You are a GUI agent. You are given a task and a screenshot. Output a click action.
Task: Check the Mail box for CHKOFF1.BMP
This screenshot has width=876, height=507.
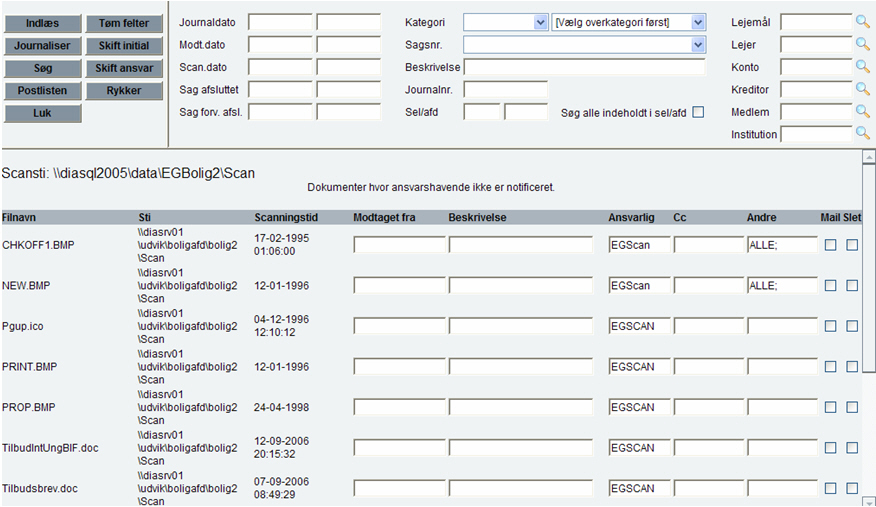[x=831, y=245]
